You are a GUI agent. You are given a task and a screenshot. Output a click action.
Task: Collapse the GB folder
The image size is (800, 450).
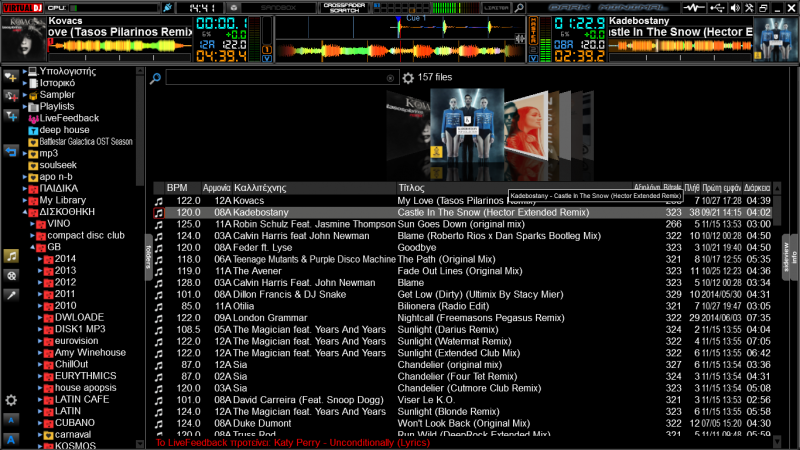(32, 247)
